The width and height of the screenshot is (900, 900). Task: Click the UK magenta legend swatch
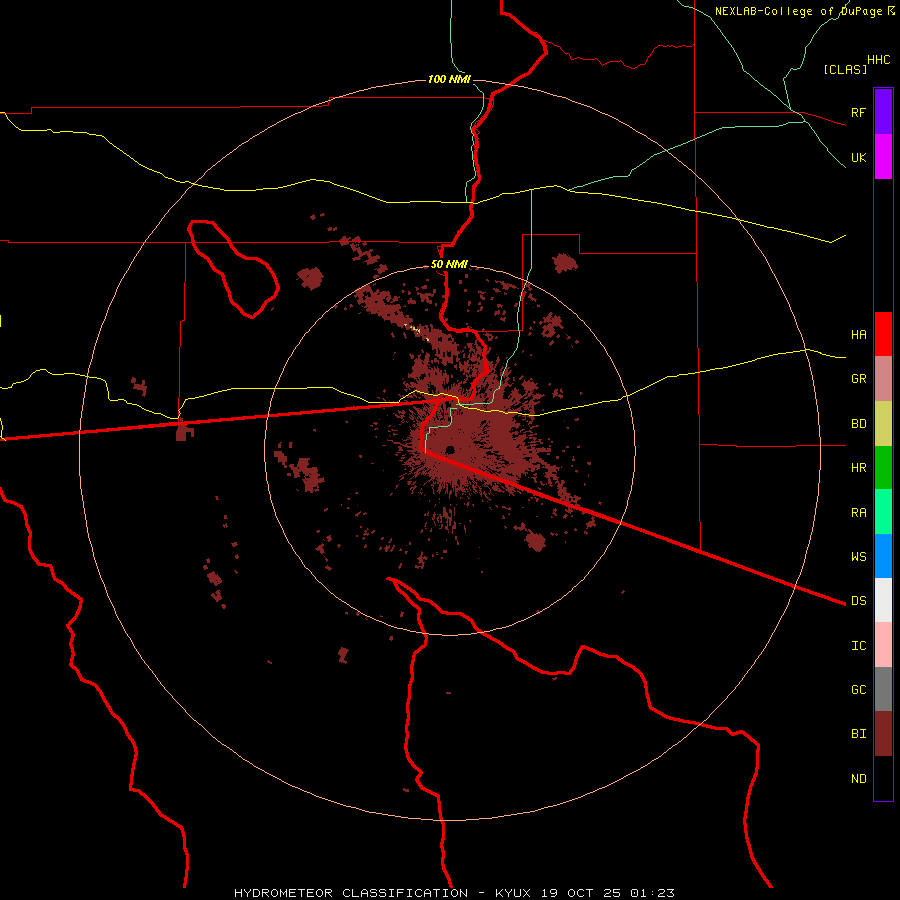[x=883, y=157]
